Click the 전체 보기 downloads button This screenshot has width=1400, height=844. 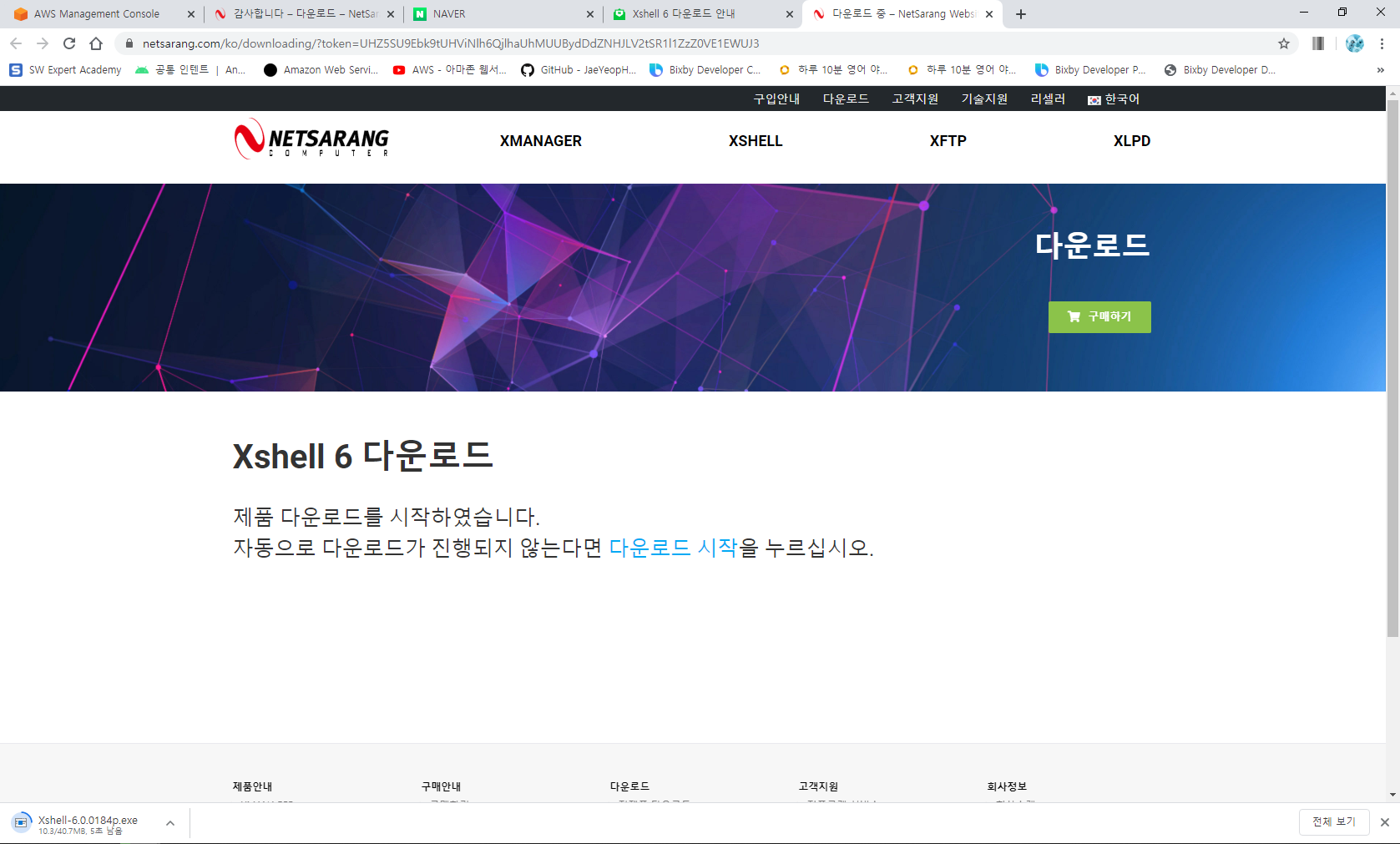coord(1334,822)
